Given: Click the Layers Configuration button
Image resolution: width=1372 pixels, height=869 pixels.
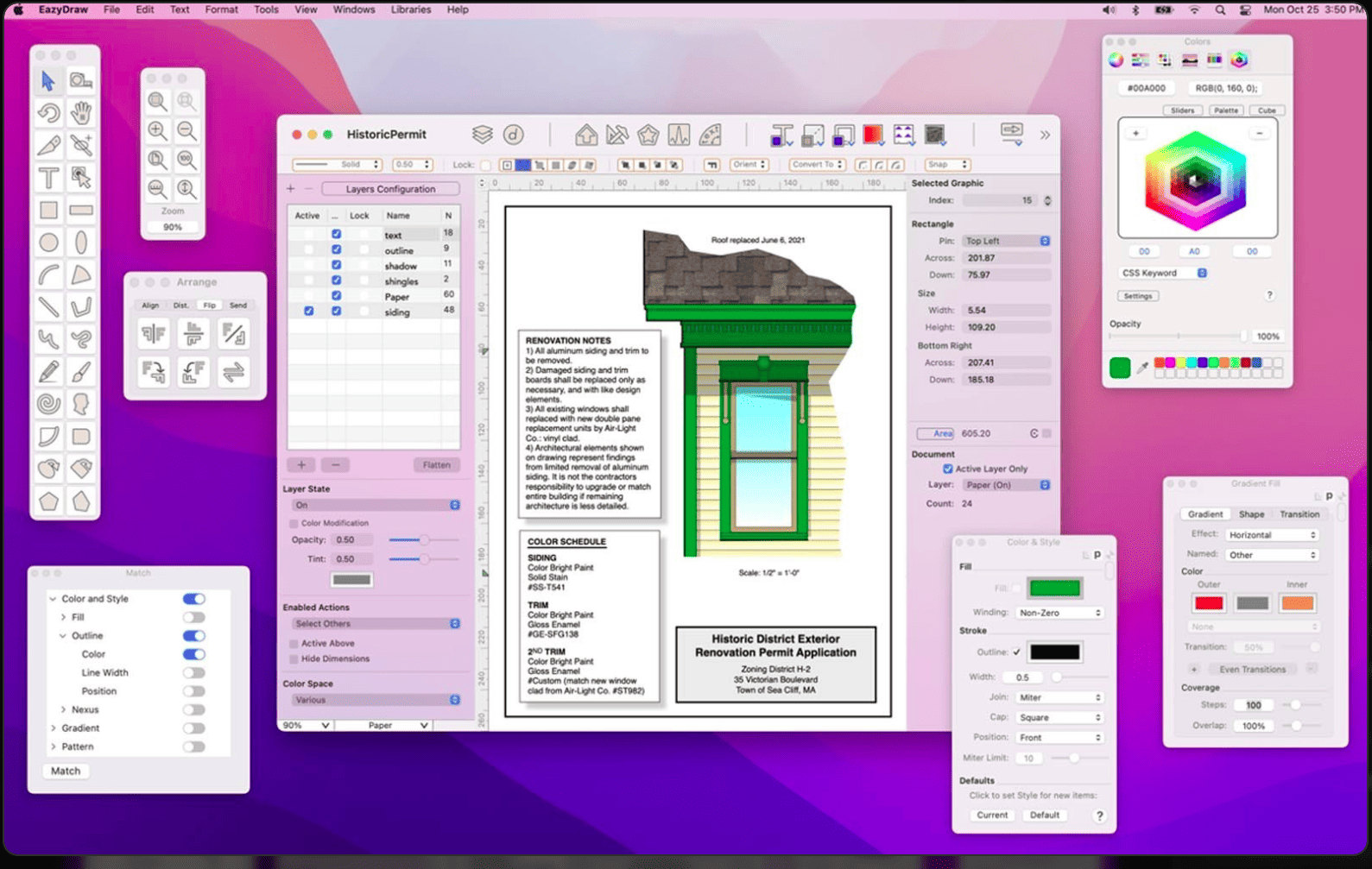Looking at the screenshot, I should [x=390, y=189].
